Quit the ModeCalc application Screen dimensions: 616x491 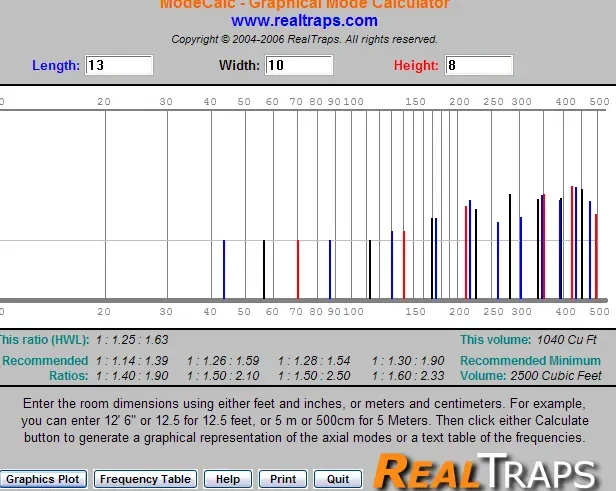[x=338, y=479]
